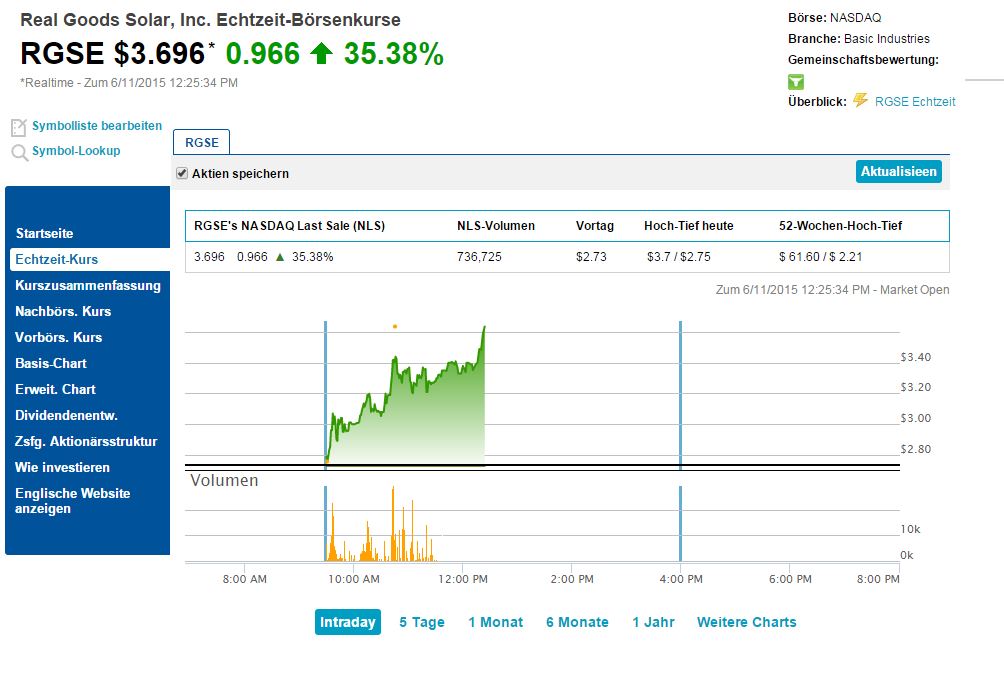Click the large RGSE $3.696 price heading
The image size is (1004, 677).
click(x=113, y=53)
